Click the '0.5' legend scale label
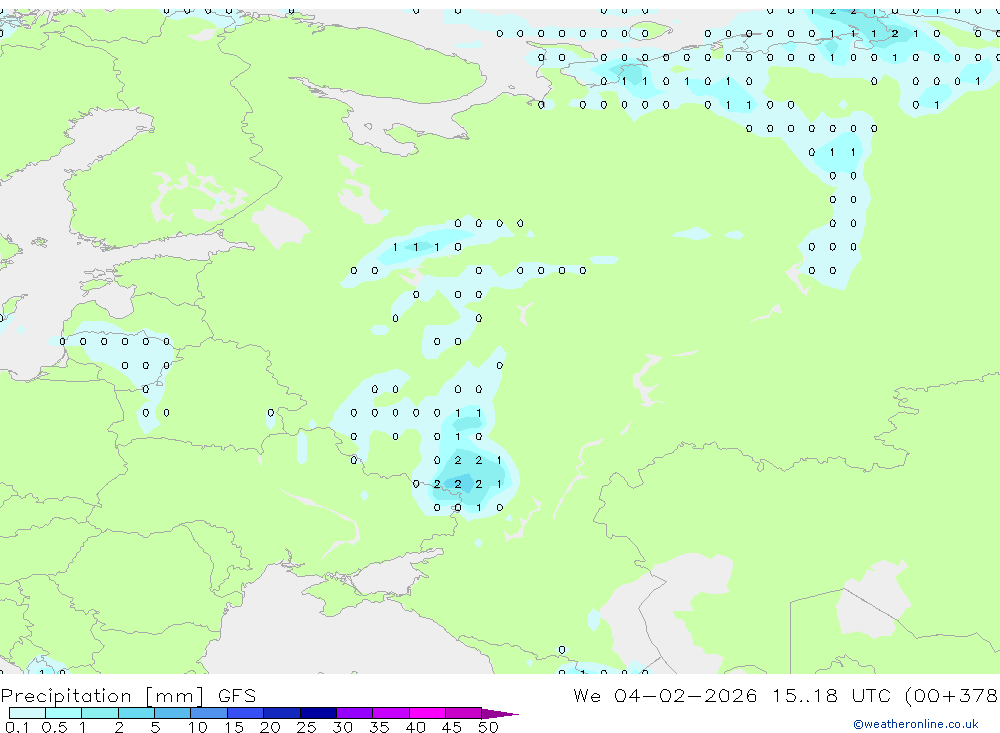The width and height of the screenshot is (1000, 733). 54,727
